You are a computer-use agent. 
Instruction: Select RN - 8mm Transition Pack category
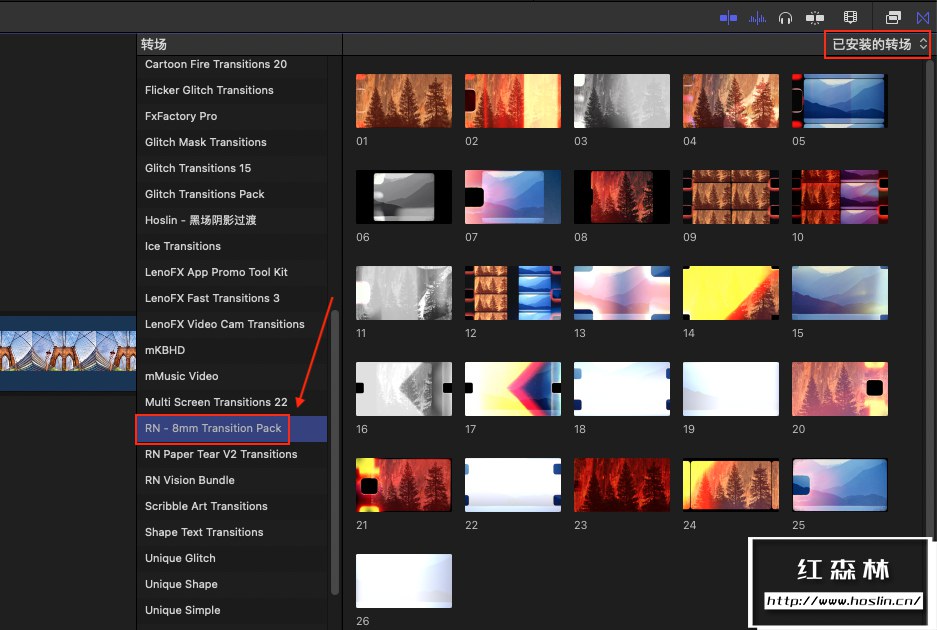(213, 428)
